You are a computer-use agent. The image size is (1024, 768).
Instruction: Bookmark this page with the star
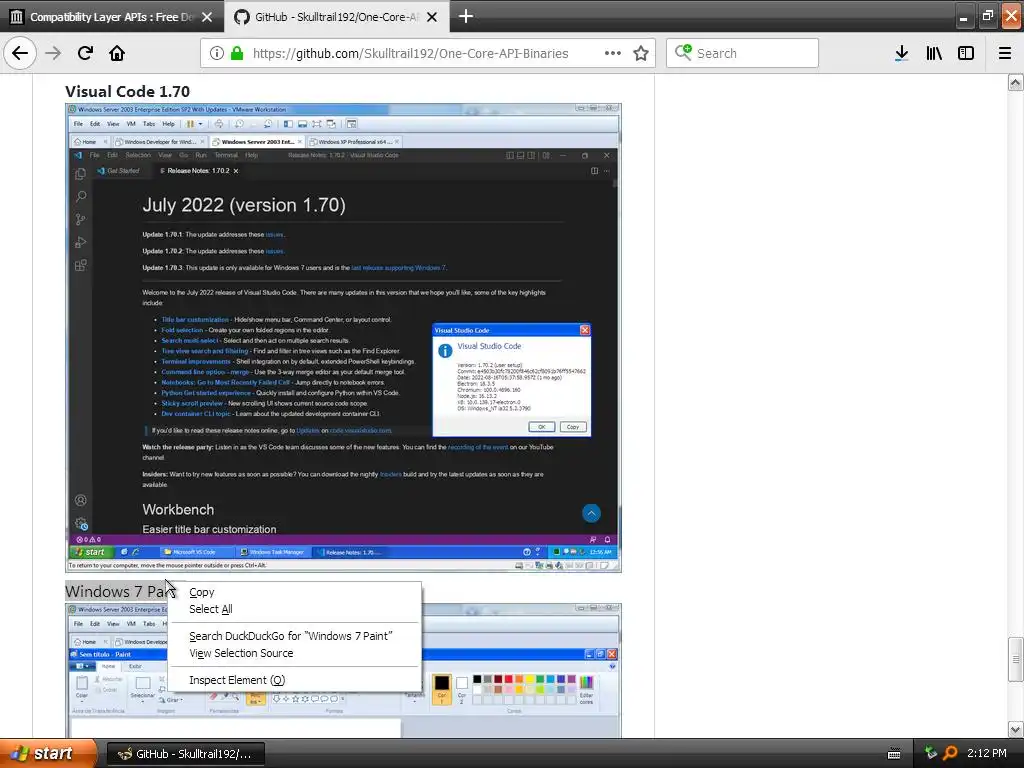pyautogui.click(x=641, y=54)
